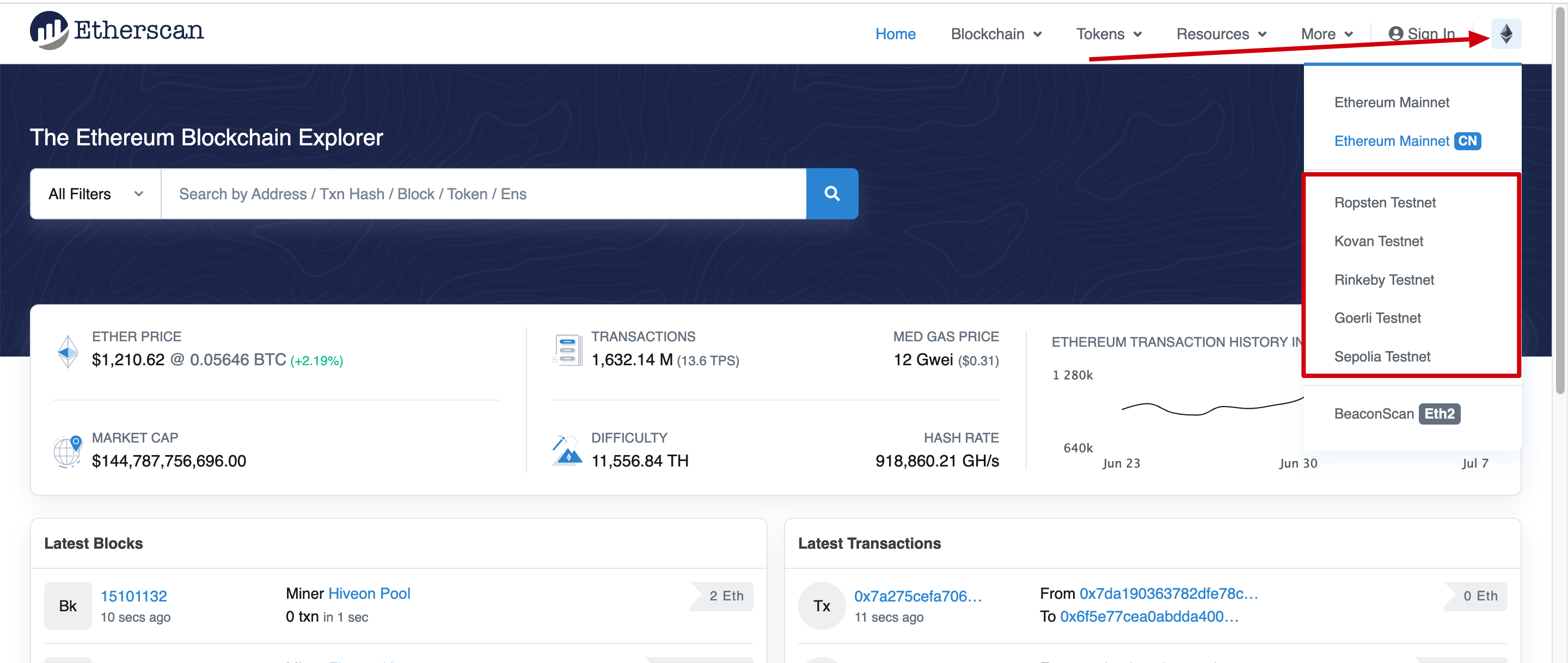This screenshot has width=1568, height=663.
Task: Open block 15101132 link
Action: pos(133,596)
